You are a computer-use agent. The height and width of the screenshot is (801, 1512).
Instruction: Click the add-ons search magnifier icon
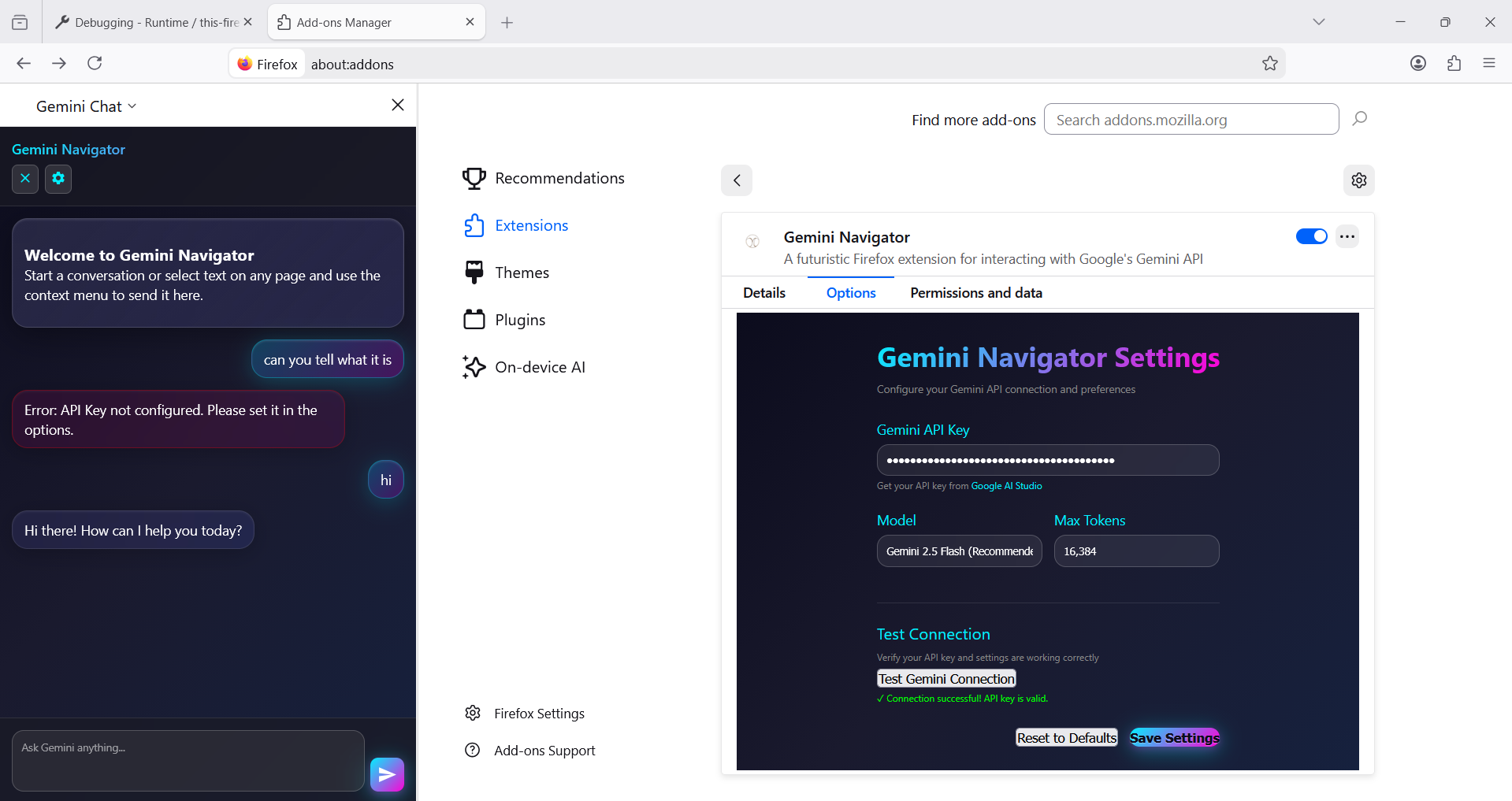pyautogui.click(x=1360, y=119)
